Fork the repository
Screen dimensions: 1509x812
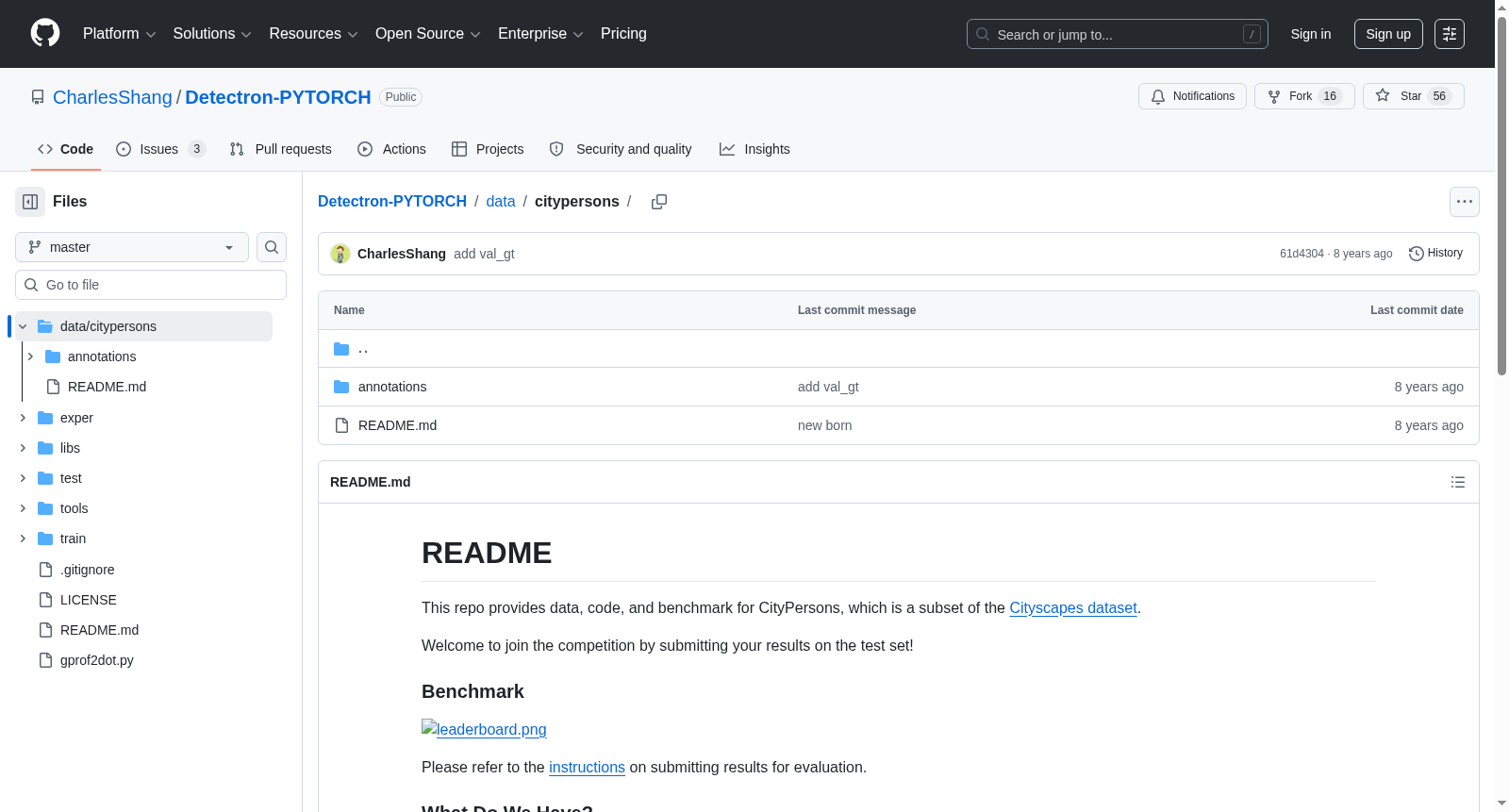point(1304,96)
